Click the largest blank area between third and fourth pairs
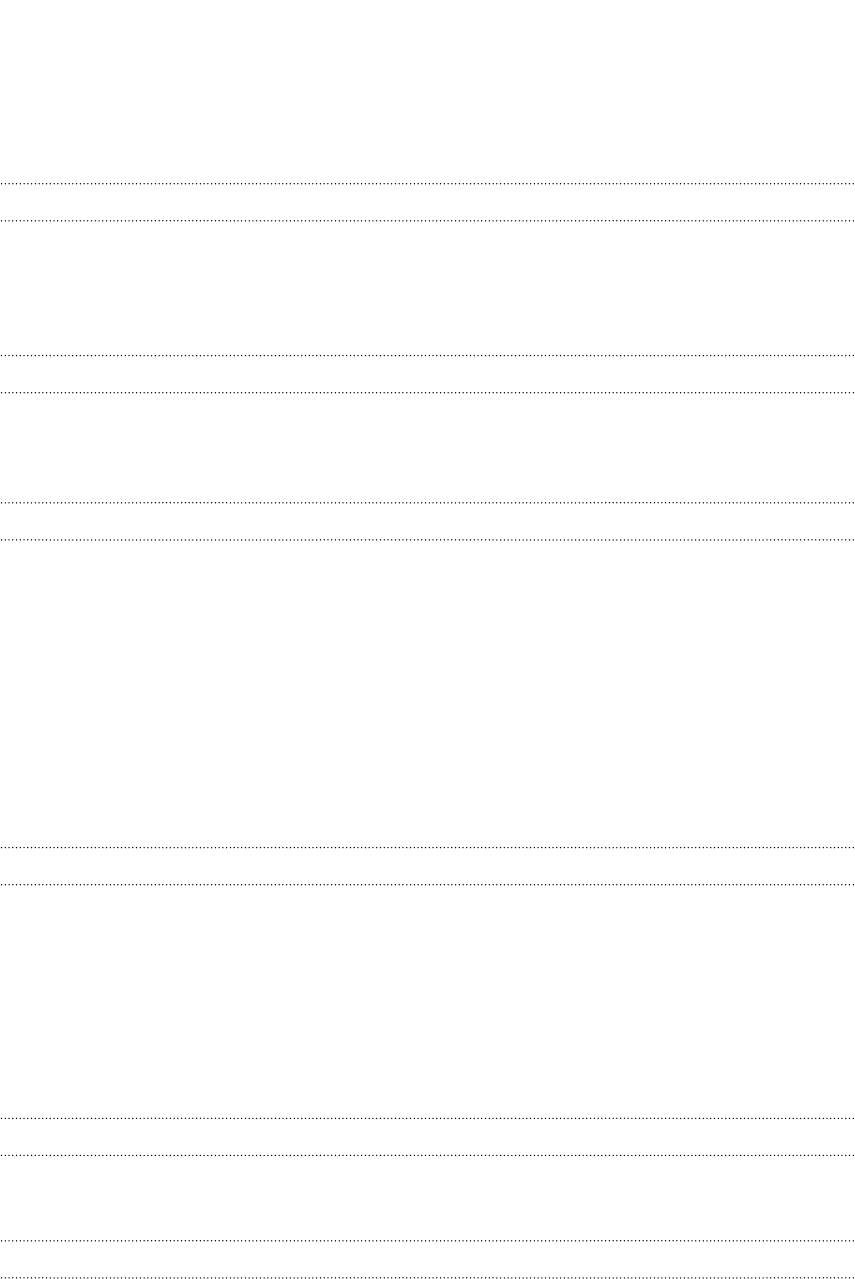This screenshot has width=855, height=1279. pyautogui.click(x=427, y=693)
